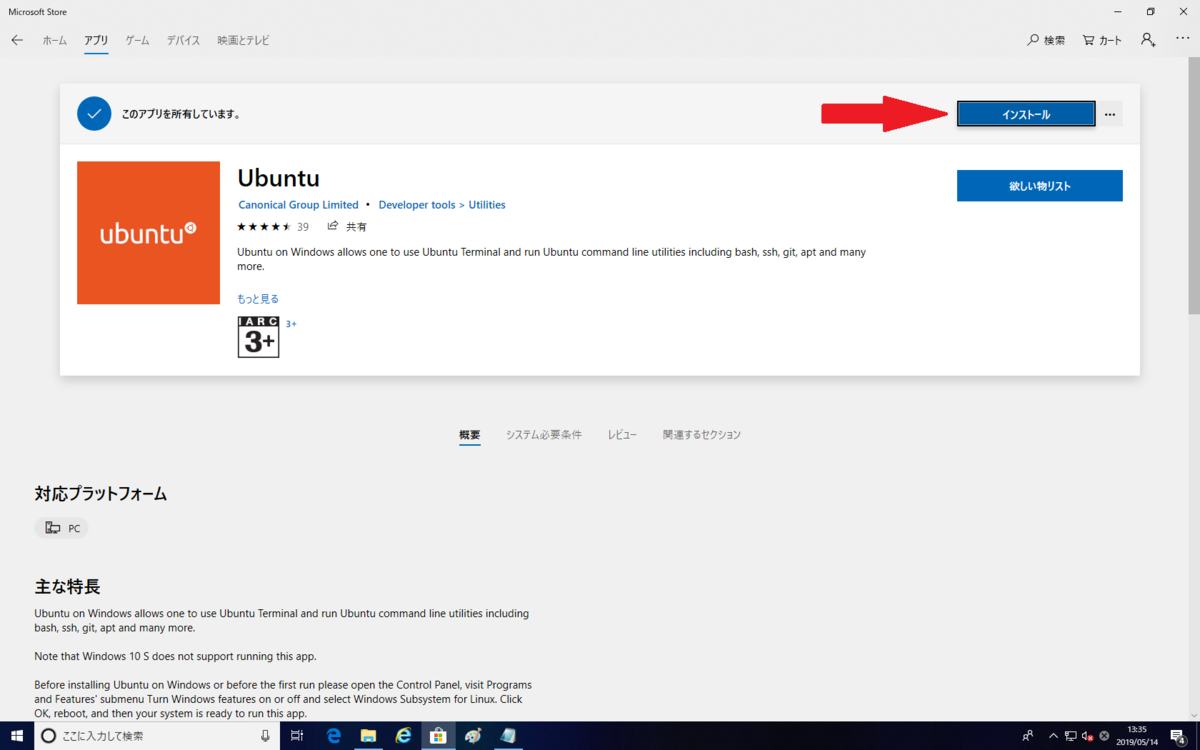
Task: Click the 対応プラットフォーム heading
Action: pyautogui.click(x=101, y=494)
